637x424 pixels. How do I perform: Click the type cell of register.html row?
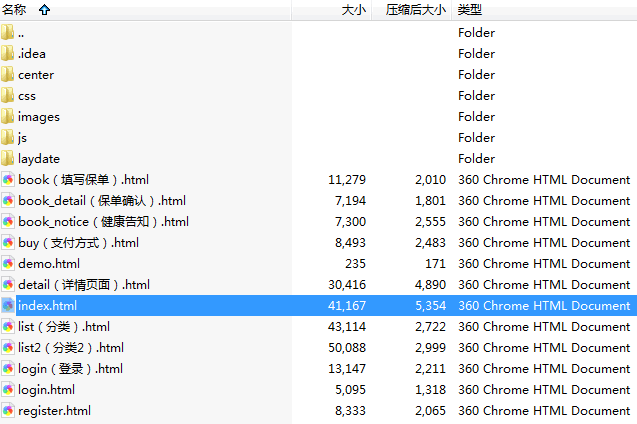click(x=544, y=411)
